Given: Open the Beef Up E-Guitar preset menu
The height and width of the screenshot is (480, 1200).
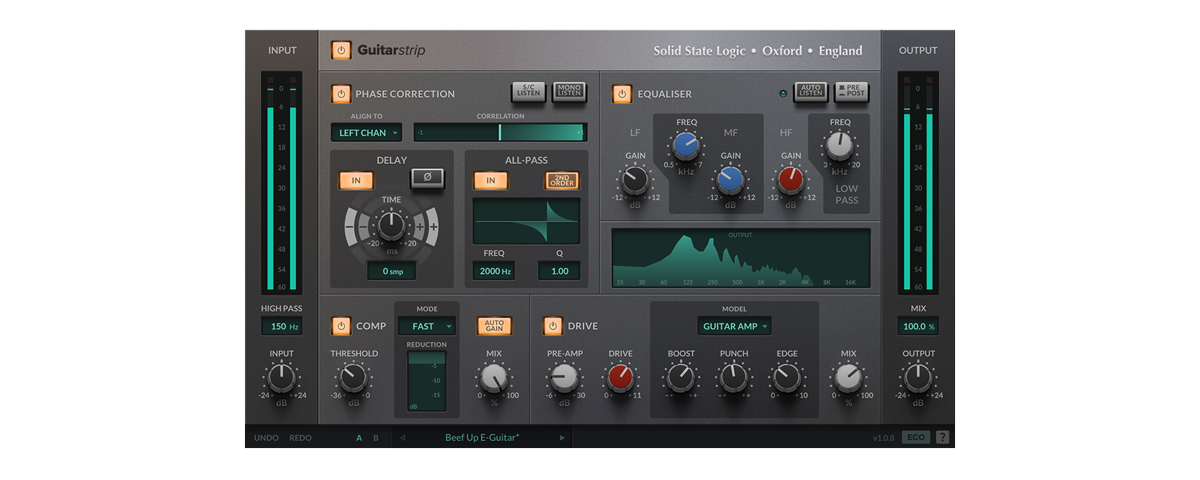Looking at the screenshot, I should [482, 438].
